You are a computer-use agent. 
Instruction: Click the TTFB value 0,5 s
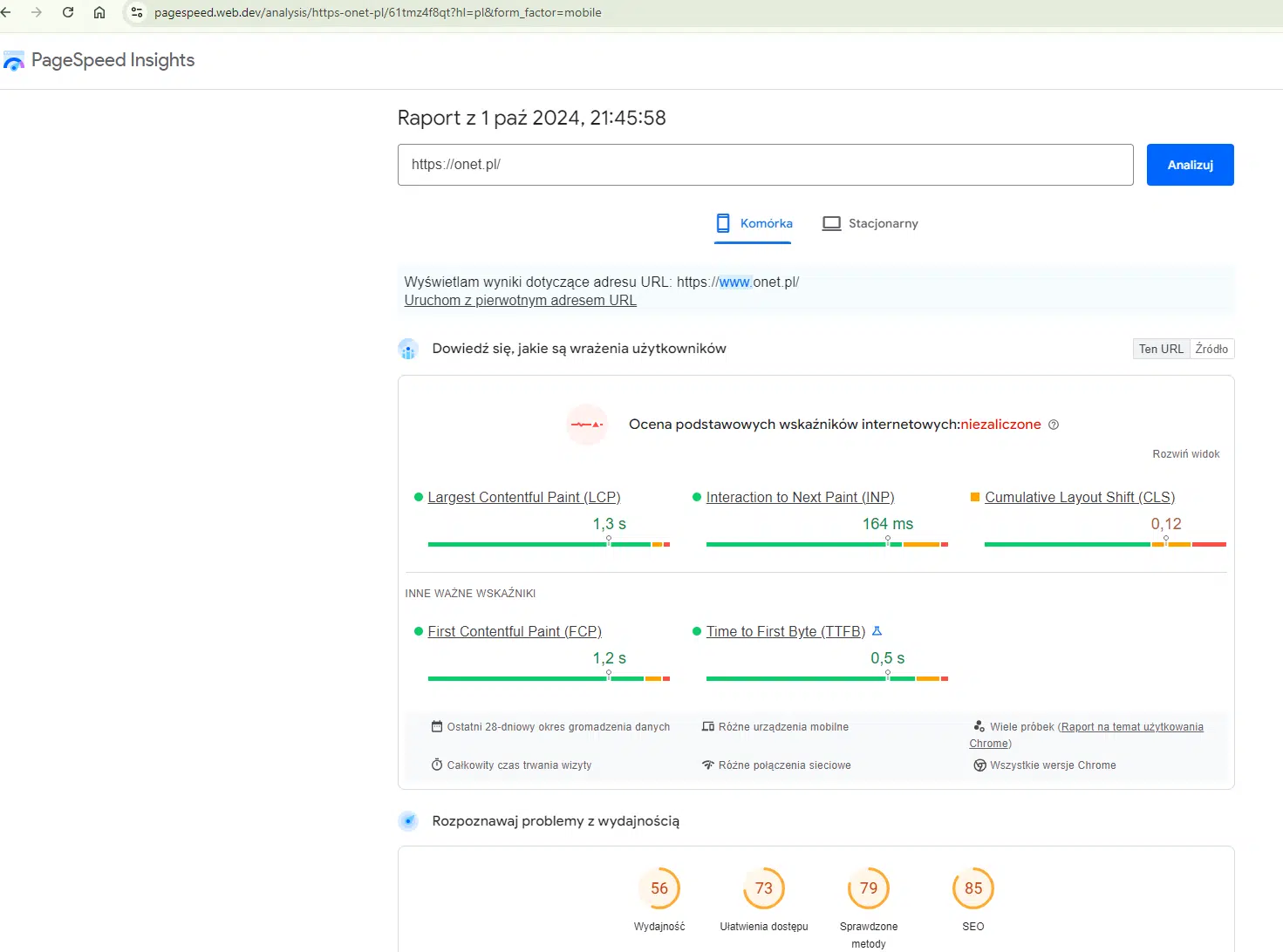(x=888, y=658)
